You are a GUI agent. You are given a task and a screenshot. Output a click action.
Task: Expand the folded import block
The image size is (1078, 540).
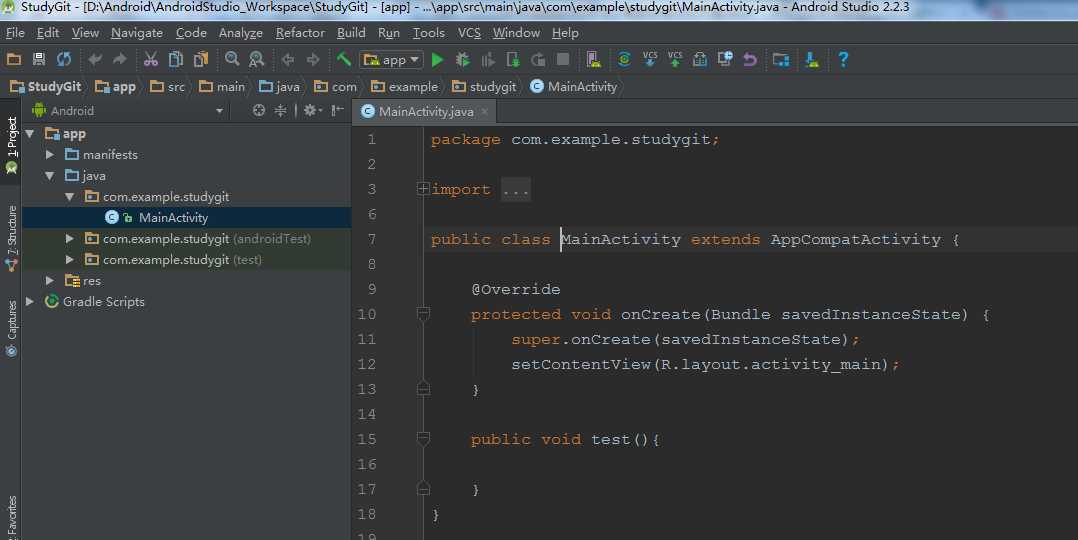click(424, 188)
